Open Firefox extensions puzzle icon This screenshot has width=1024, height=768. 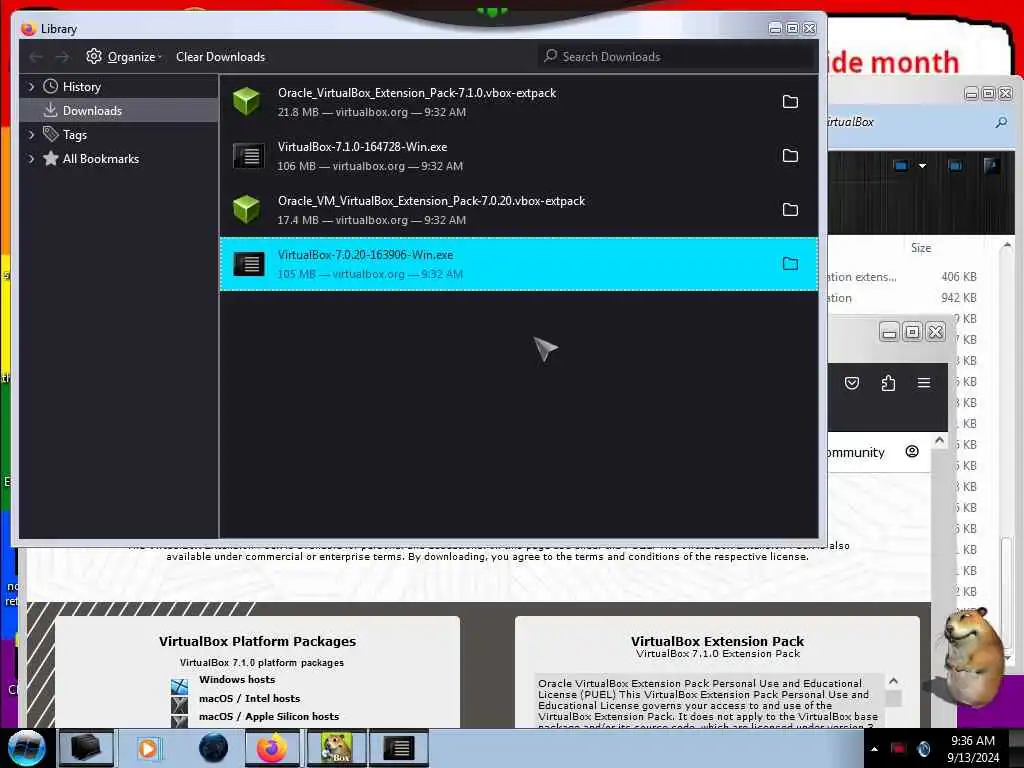pos(888,383)
